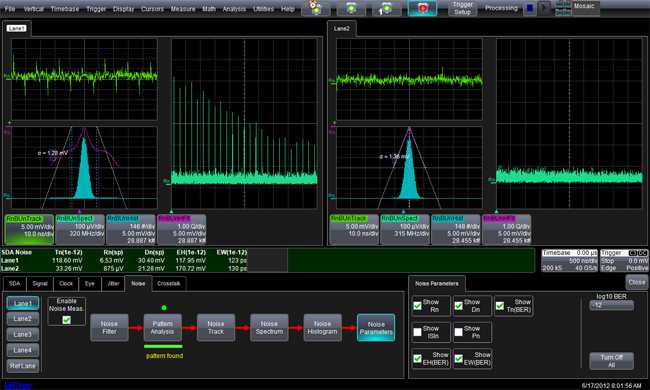Open the Math menu
650x390 pixels.
point(209,9)
